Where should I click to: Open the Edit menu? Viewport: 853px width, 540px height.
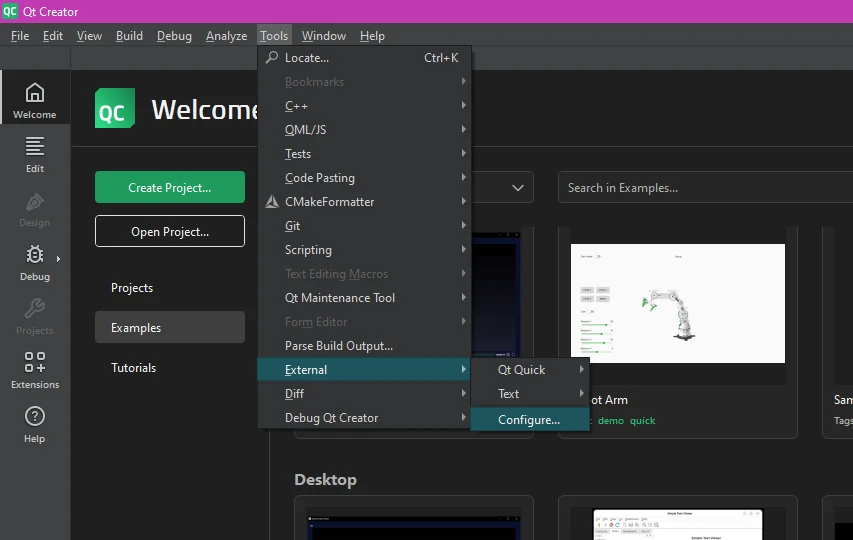(x=53, y=36)
